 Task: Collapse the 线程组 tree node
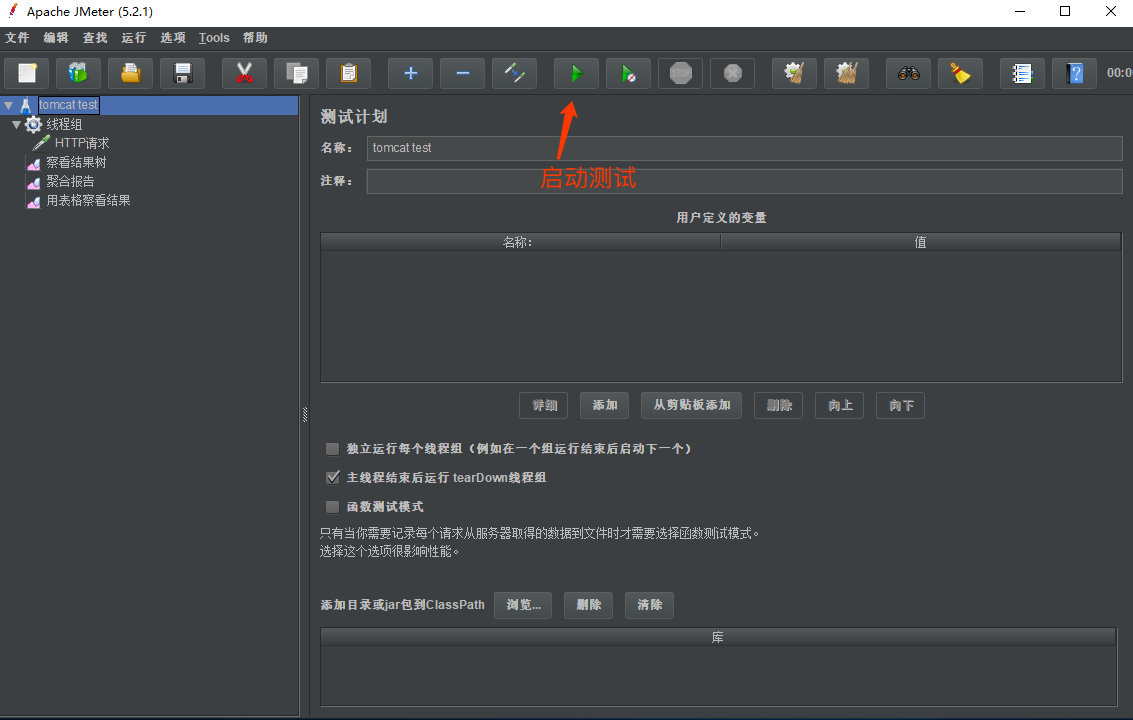[17, 124]
